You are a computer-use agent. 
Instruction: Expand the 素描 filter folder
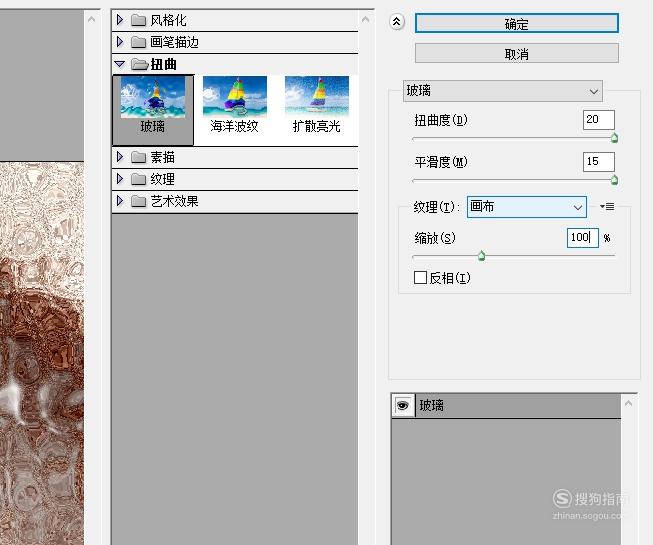tap(120, 157)
